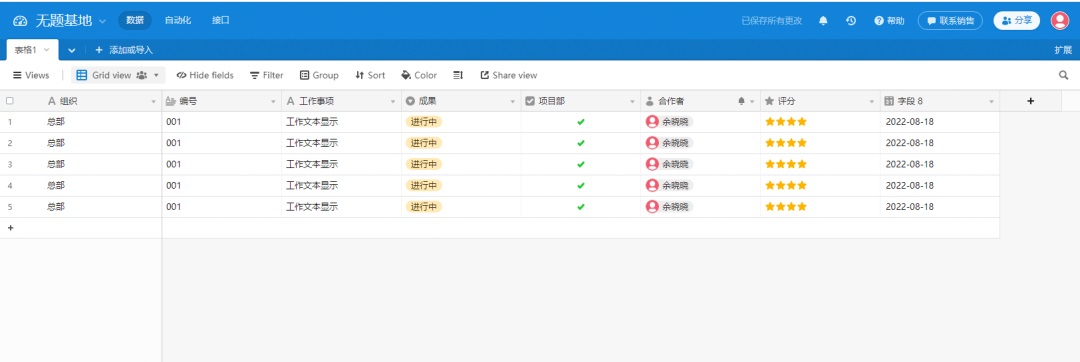Click the star rating in row 1
The width and height of the screenshot is (1080, 362).
pyautogui.click(x=786, y=122)
